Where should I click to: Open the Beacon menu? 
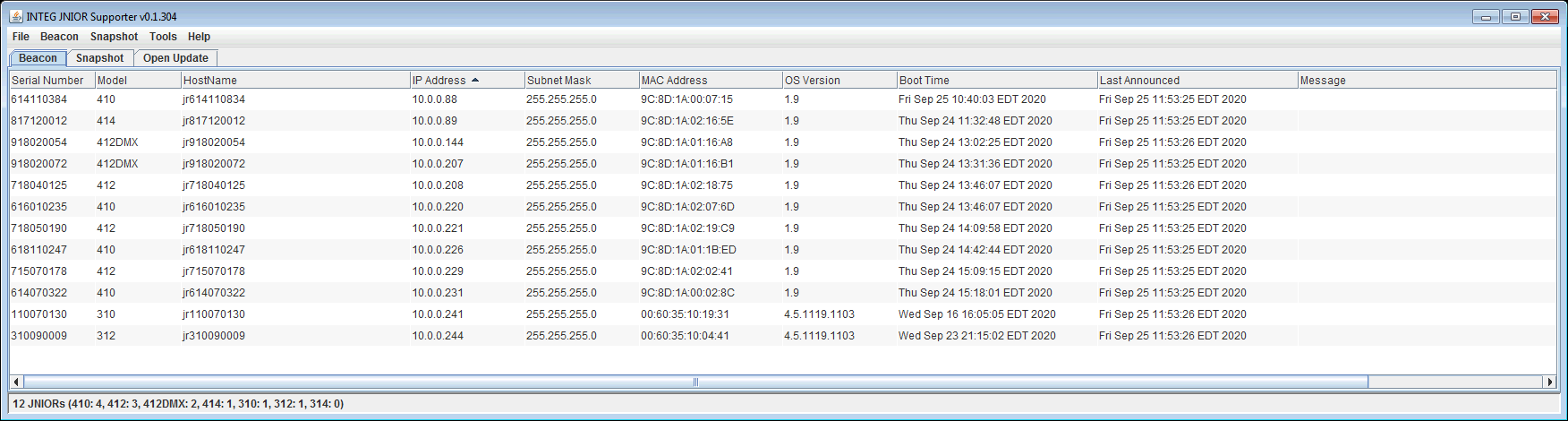click(x=59, y=37)
